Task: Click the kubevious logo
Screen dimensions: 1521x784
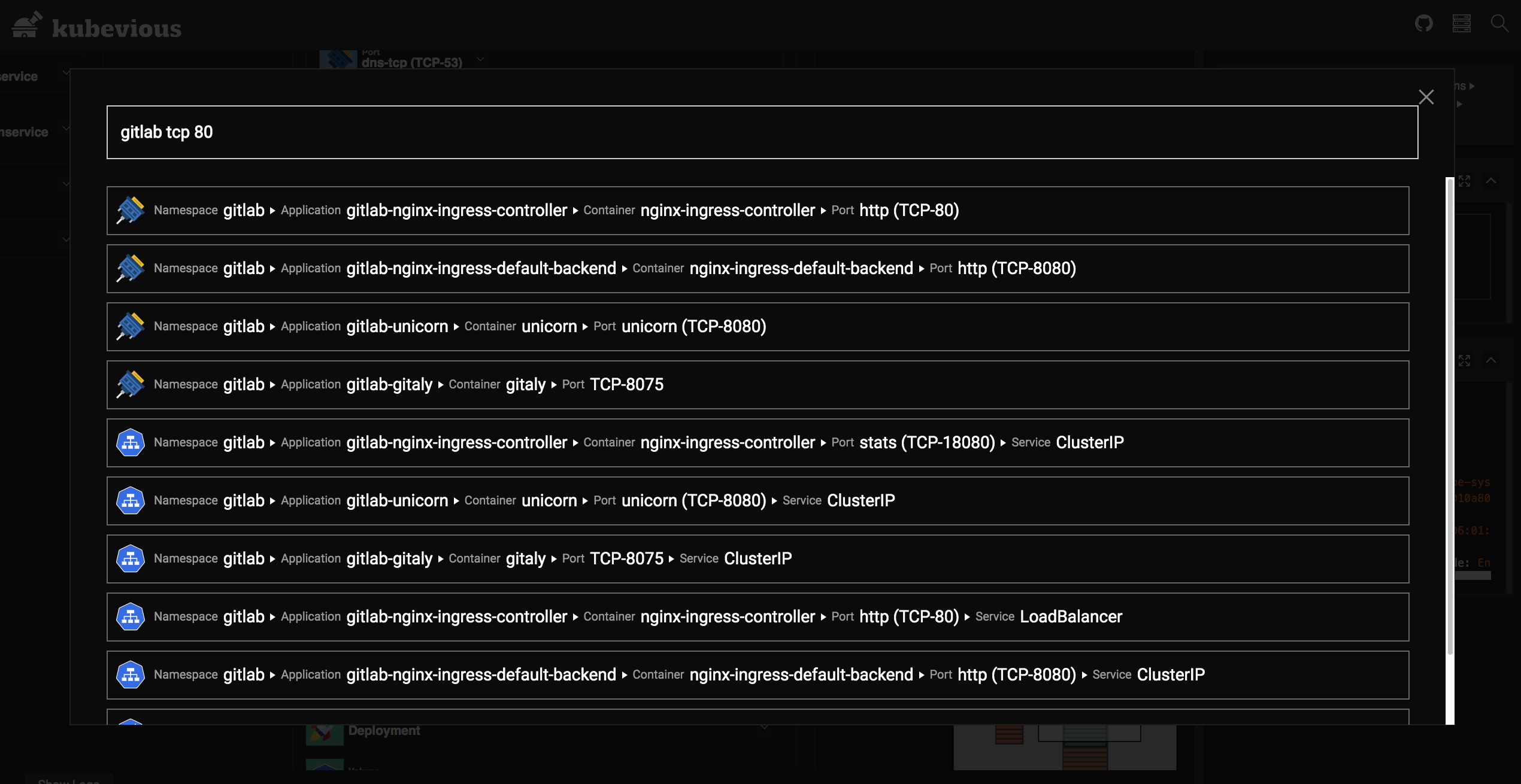Action: coord(96,26)
